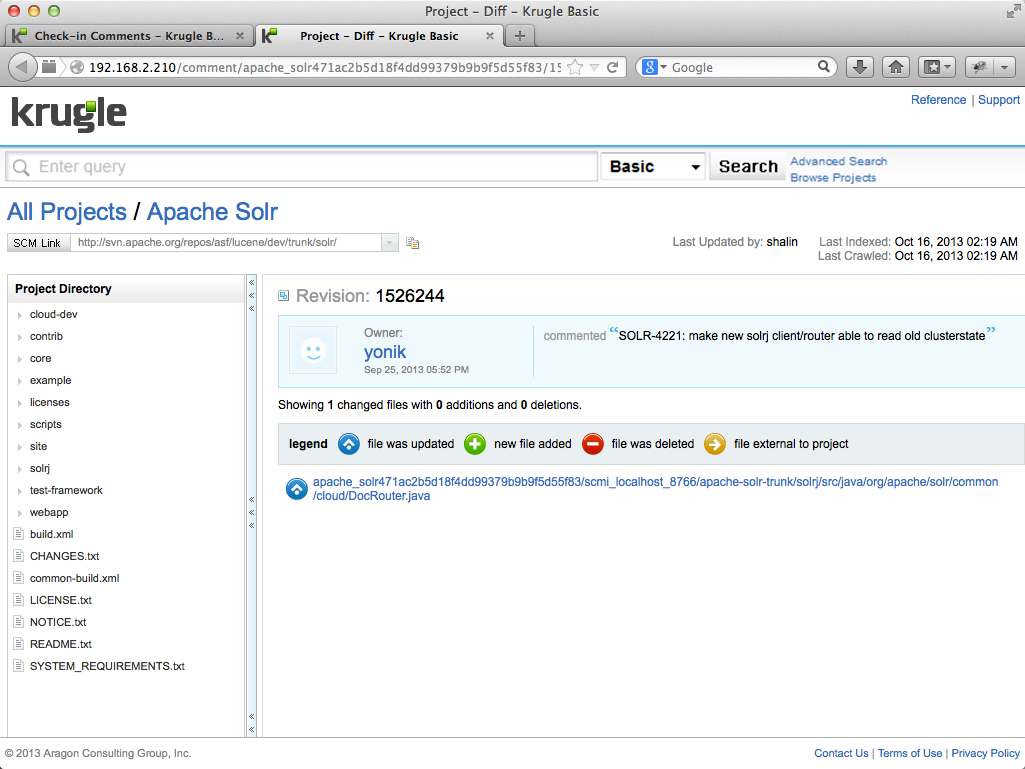Click the file icon next to README.txt
Image resolution: width=1025 pixels, height=769 pixels.
(x=19, y=644)
